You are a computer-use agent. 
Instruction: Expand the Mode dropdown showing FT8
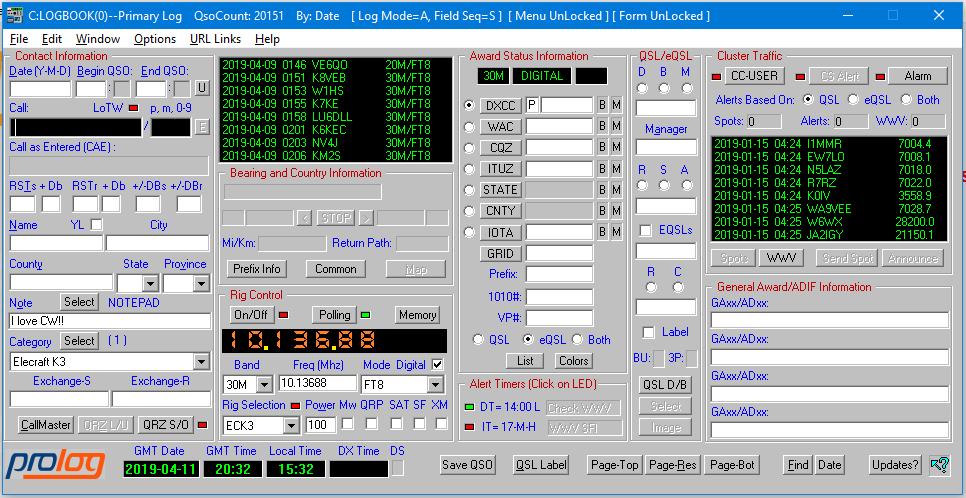click(x=435, y=385)
